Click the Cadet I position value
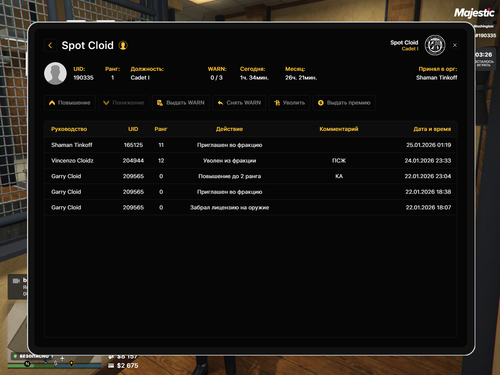 tap(140, 78)
